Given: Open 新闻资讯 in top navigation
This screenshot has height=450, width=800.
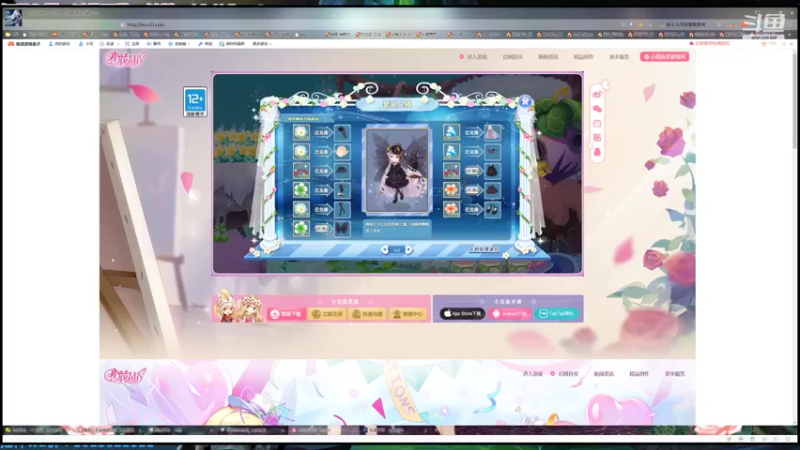Looking at the screenshot, I should coord(548,57).
